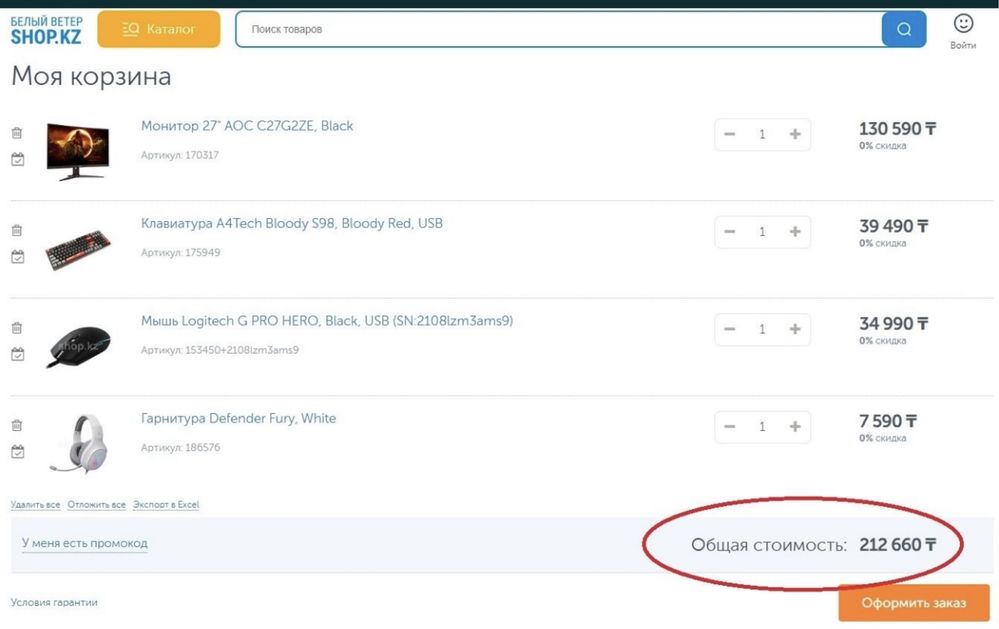Open the Каталог menu
This screenshot has width=999, height=629.
(159, 29)
